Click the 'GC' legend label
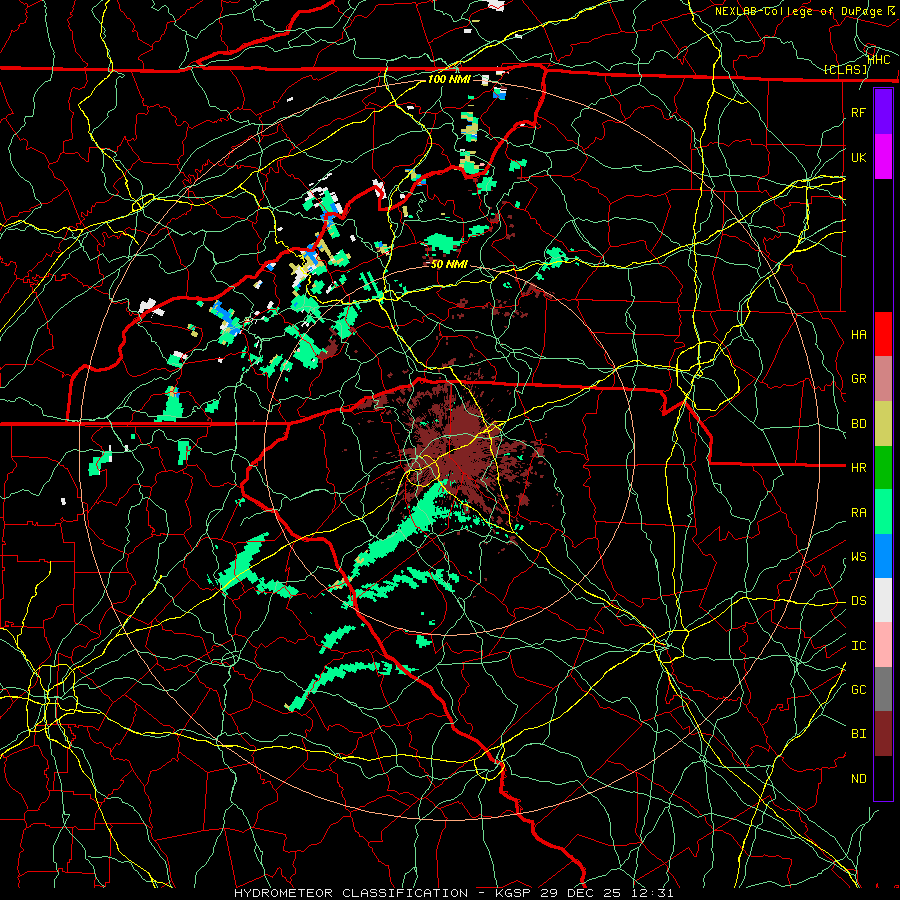 858,690
